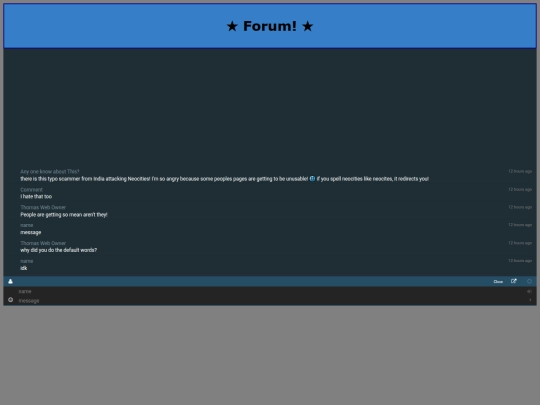Click timestamp on the typo scammer post
540x405 pixels.
(520, 171)
